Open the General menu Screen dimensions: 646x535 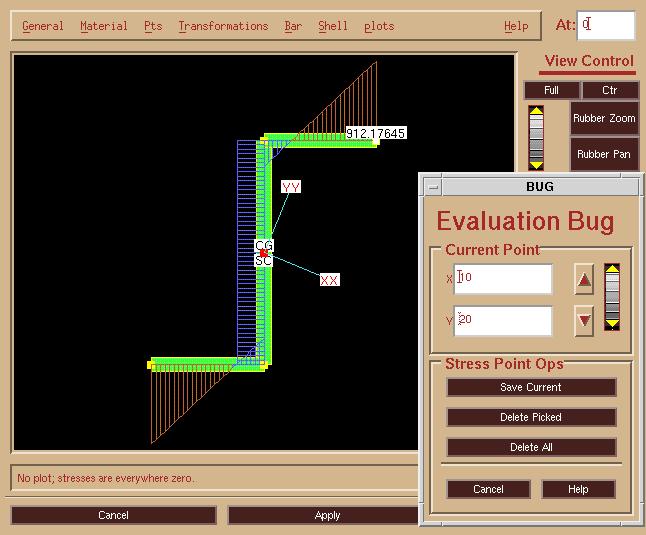click(x=42, y=26)
